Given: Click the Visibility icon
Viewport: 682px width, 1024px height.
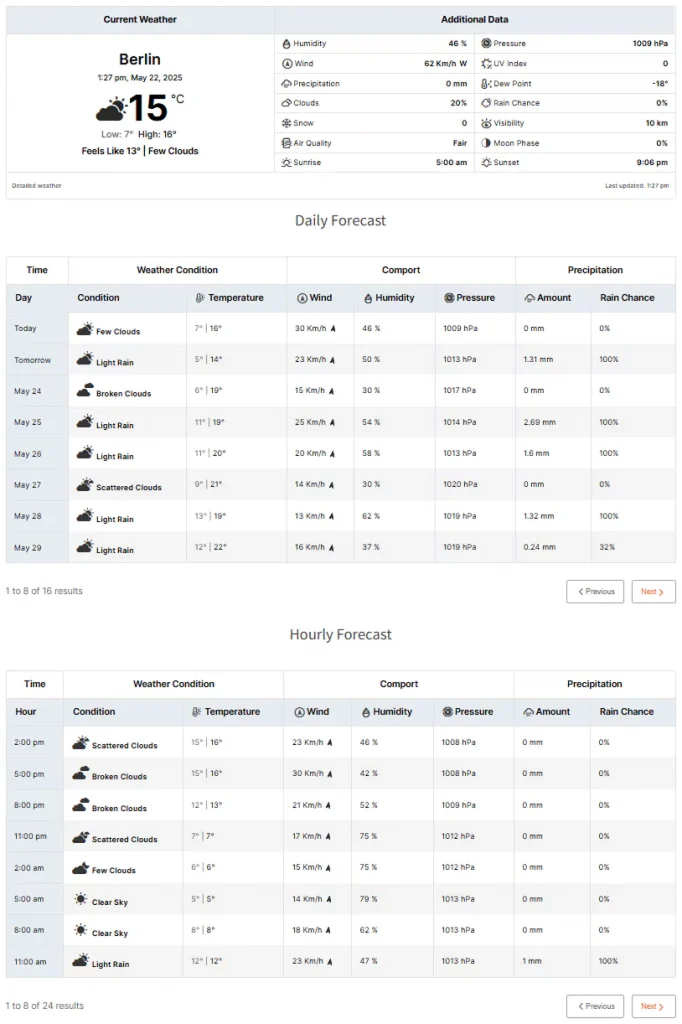Looking at the screenshot, I should click(486, 123).
